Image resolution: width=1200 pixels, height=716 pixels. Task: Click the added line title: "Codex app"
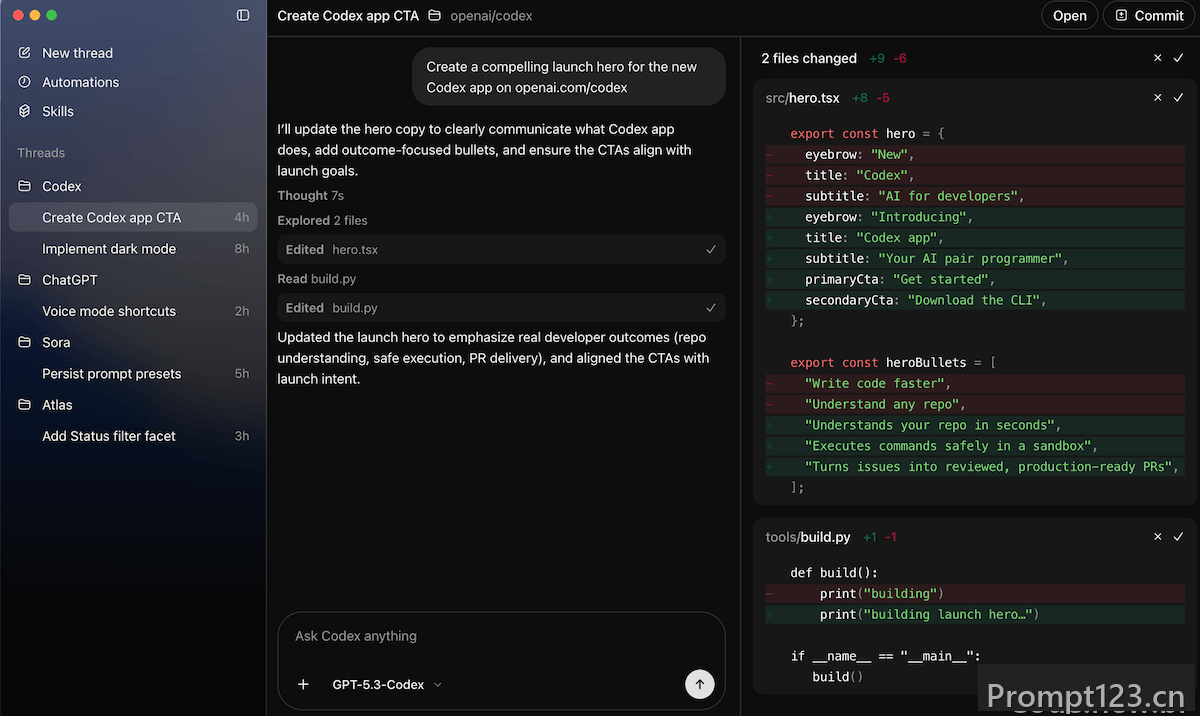pos(975,238)
